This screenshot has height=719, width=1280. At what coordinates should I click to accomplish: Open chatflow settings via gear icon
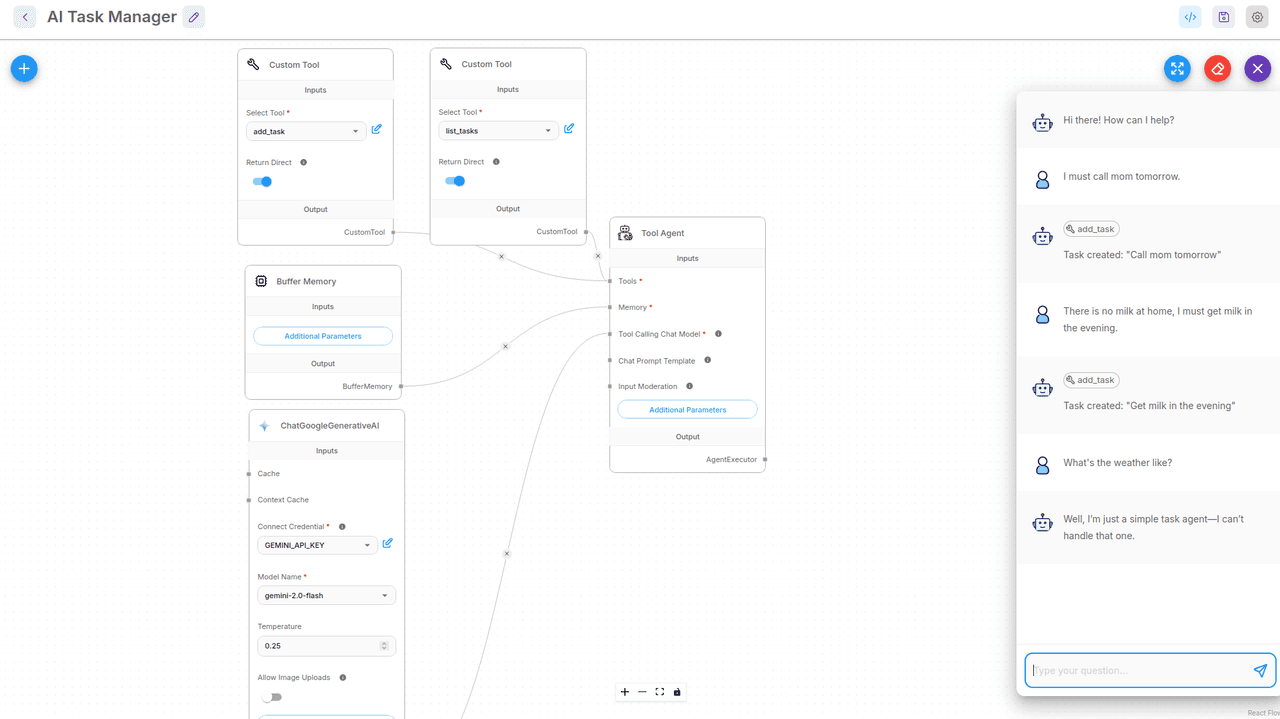pos(1256,17)
